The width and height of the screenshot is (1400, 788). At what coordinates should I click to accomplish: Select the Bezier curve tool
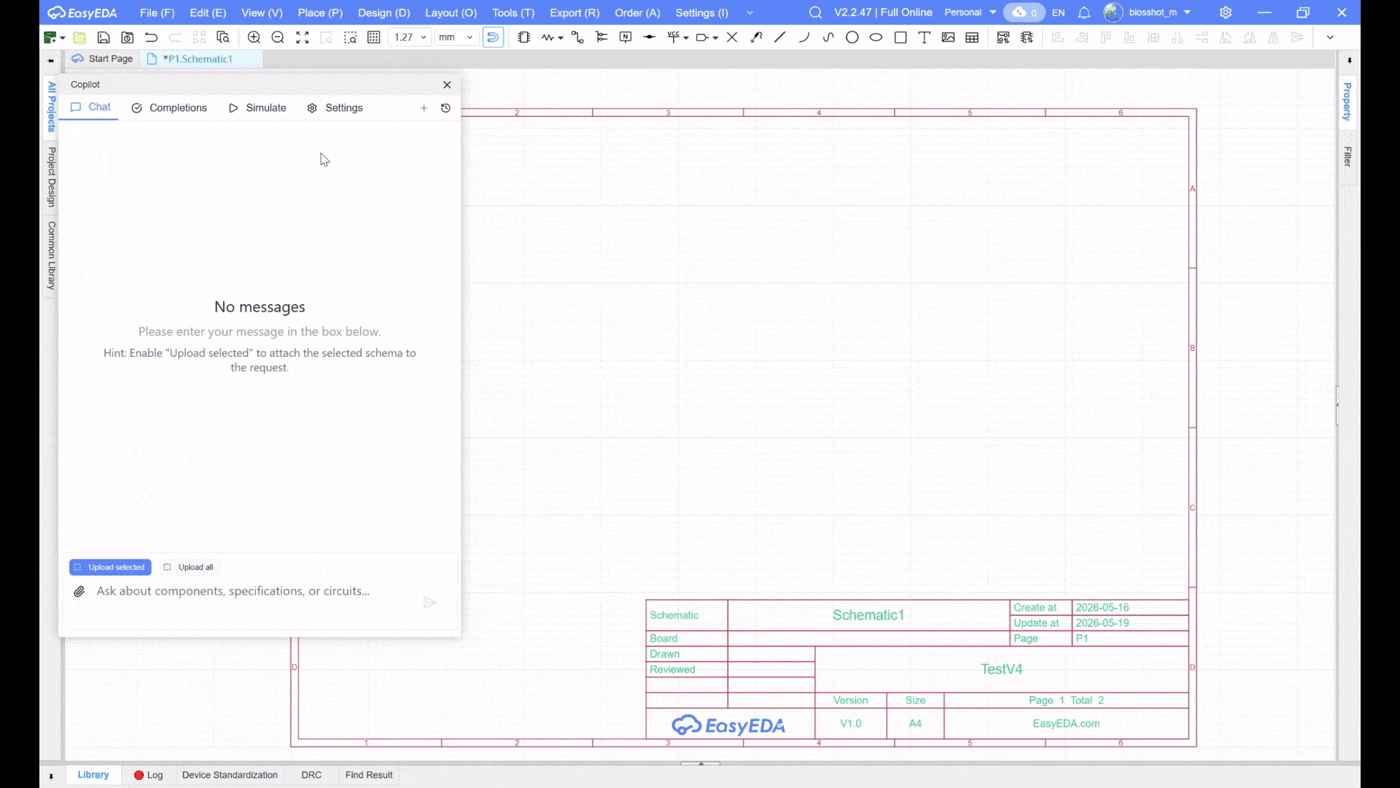click(x=828, y=37)
